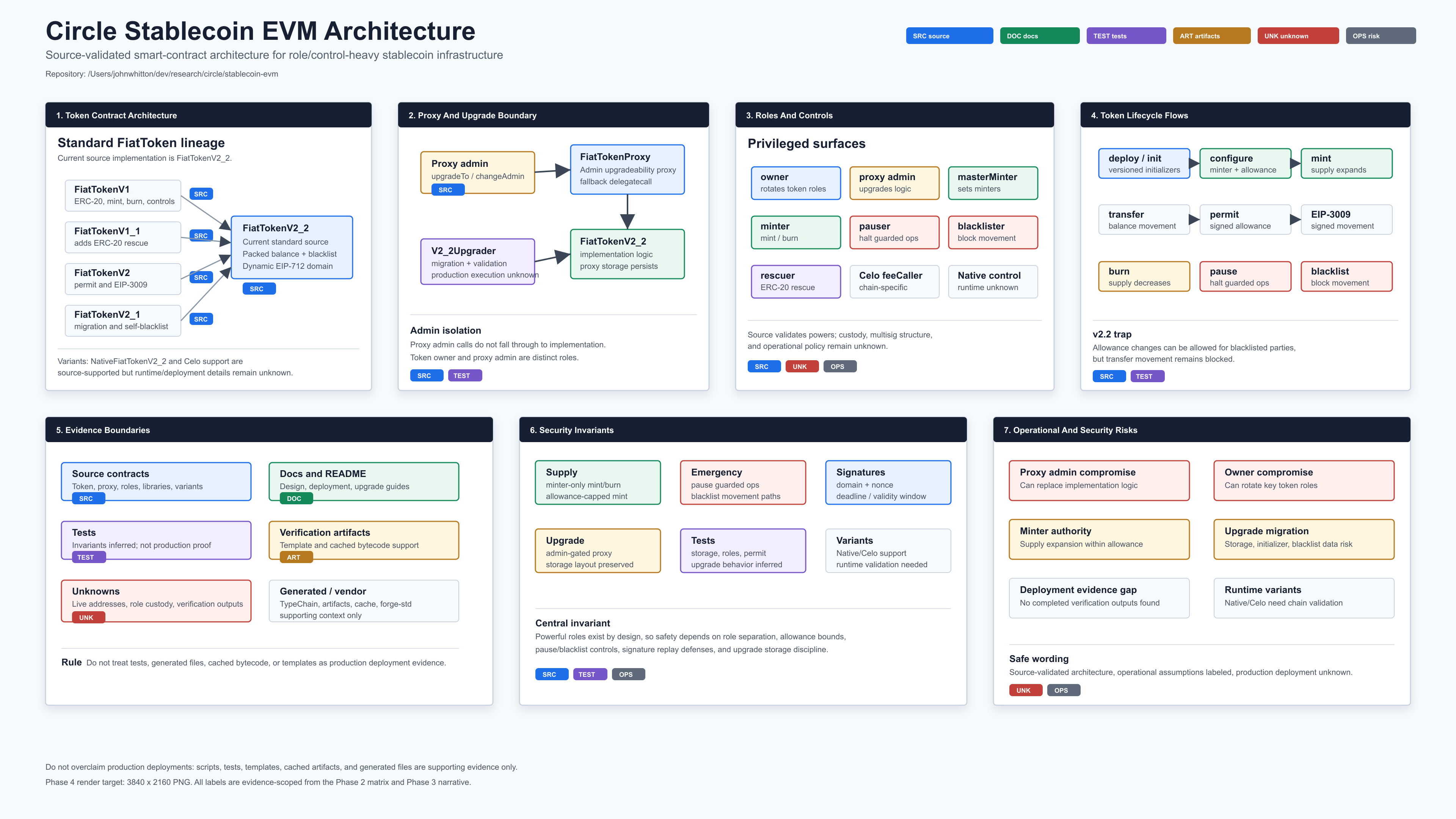Click the transfer 'balance movement' box
1456x819 pixels.
[1144, 220]
